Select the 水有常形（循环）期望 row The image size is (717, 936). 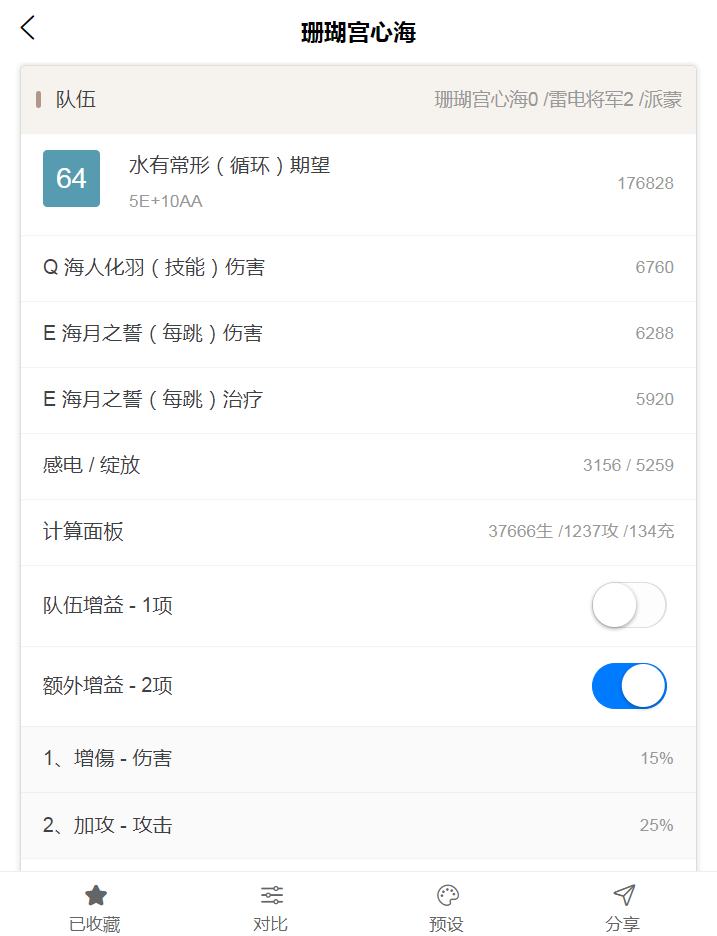point(358,184)
